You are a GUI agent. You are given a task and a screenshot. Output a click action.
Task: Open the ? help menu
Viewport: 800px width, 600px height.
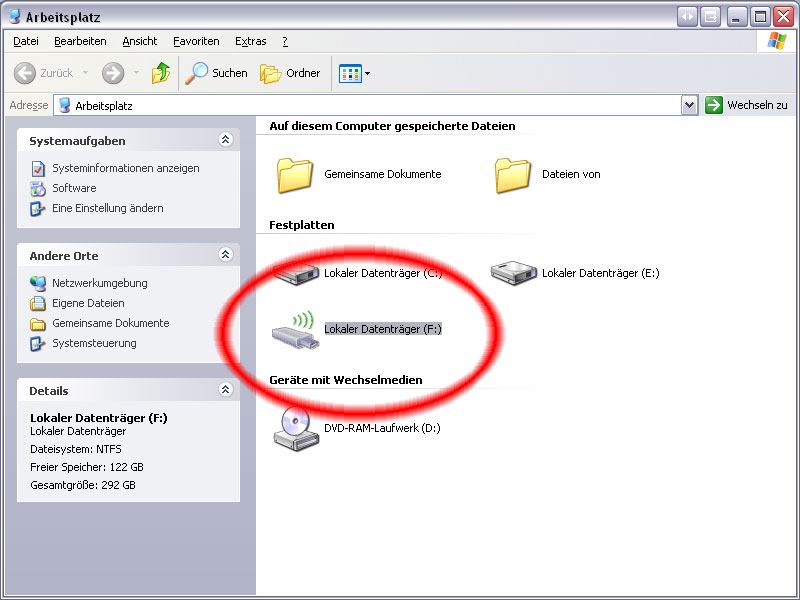(x=285, y=41)
